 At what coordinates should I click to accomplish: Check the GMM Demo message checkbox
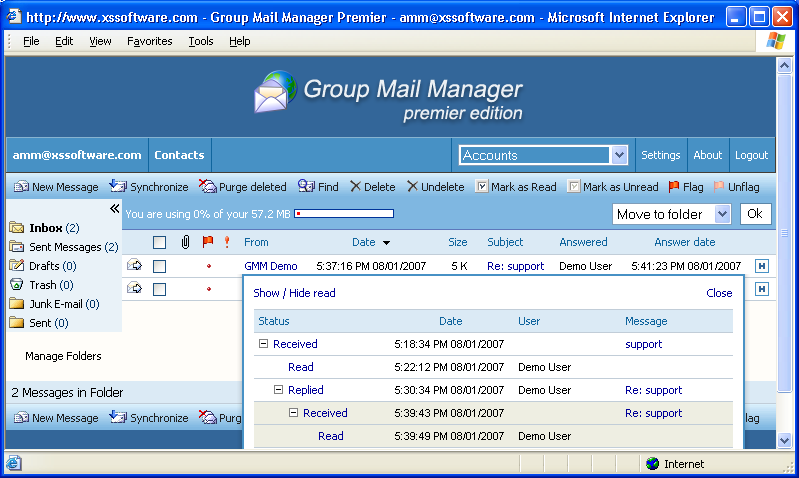click(159, 266)
